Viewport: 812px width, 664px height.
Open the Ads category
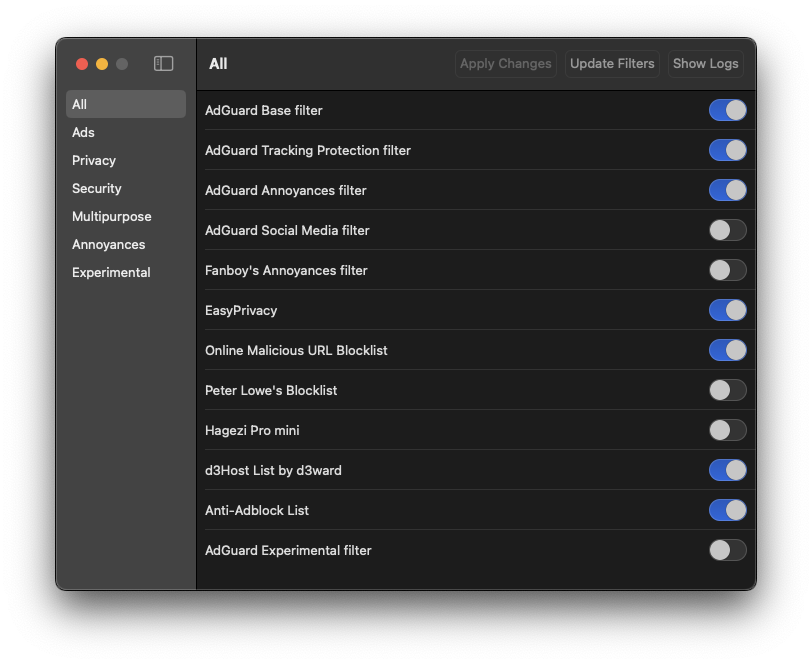pos(126,132)
